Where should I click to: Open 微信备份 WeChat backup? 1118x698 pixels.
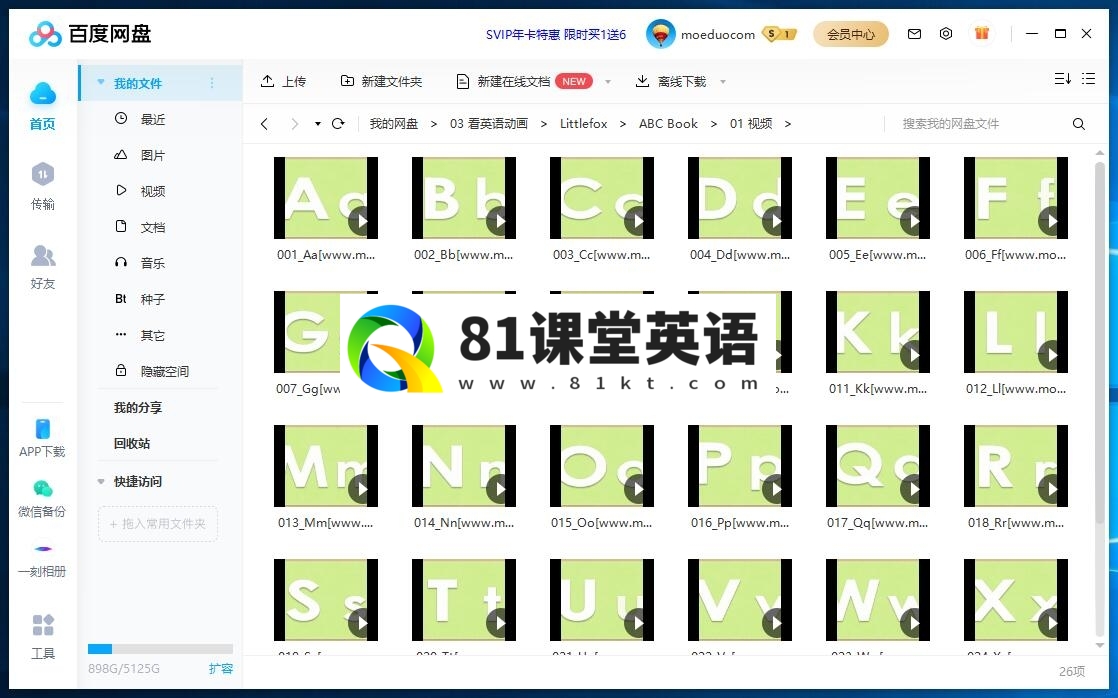(43, 498)
